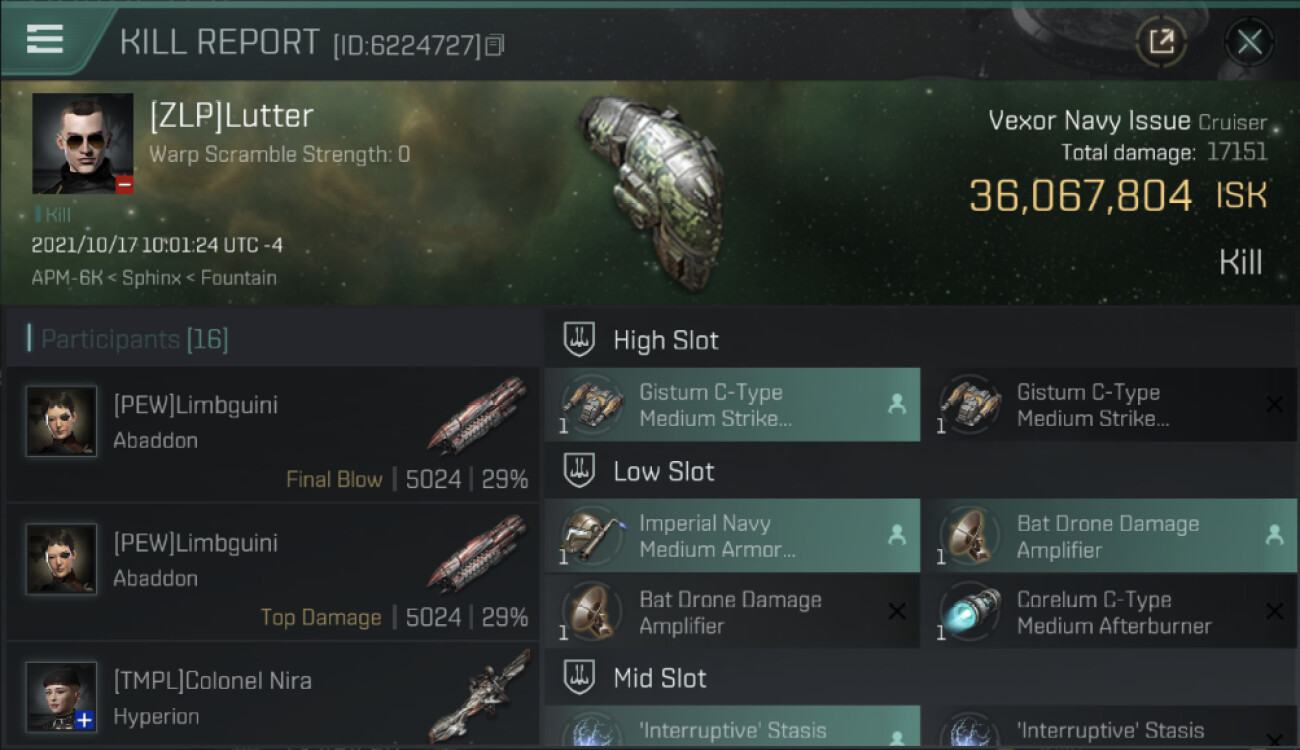The height and width of the screenshot is (750, 1300).
Task: Select the High Slot shield icon
Action: (579, 340)
